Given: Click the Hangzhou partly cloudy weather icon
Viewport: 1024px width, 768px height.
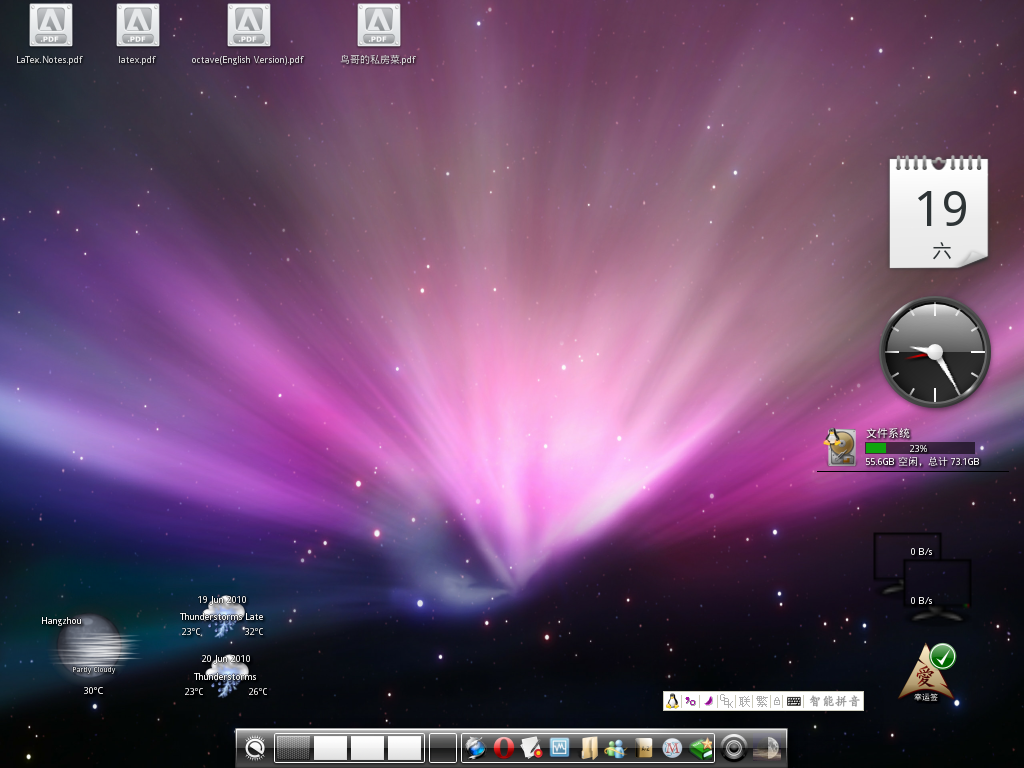Looking at the screenshot, I should pyautogui.click(x=93, y=647).
